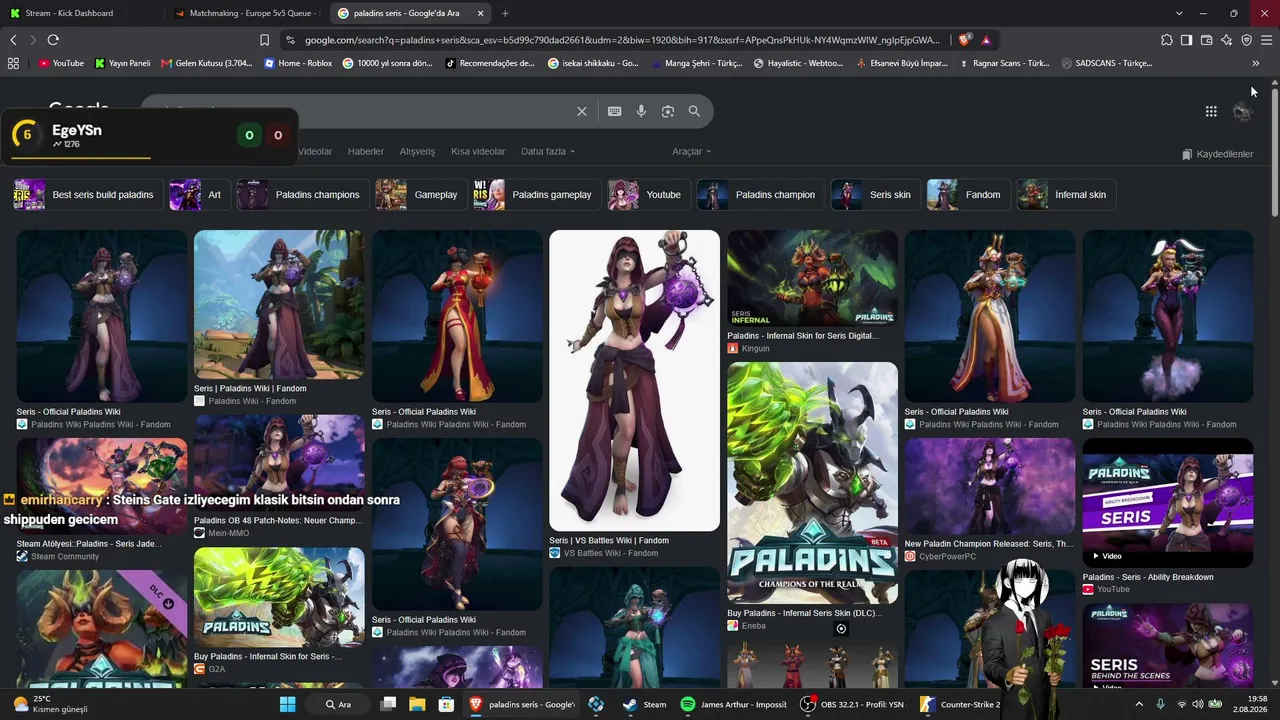
Task: Open the browser main menu
Action: 1267,40
